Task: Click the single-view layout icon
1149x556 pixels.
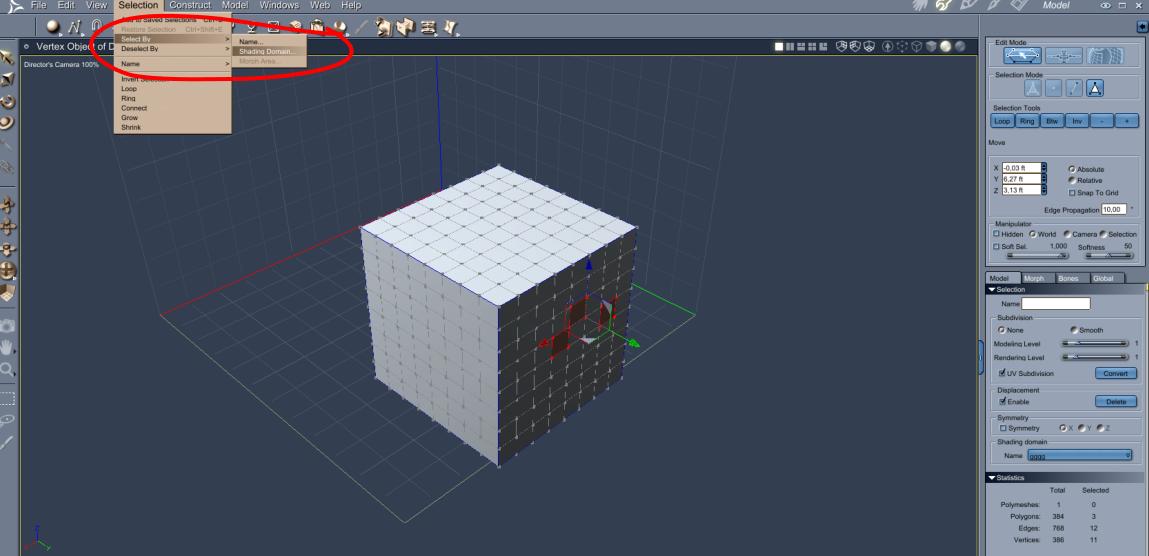Action: [779, 46]
